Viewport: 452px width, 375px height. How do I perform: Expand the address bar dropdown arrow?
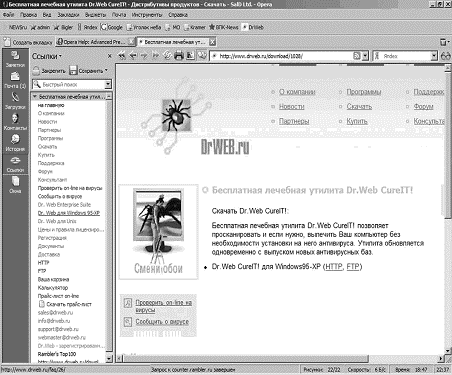coord(365,56)
